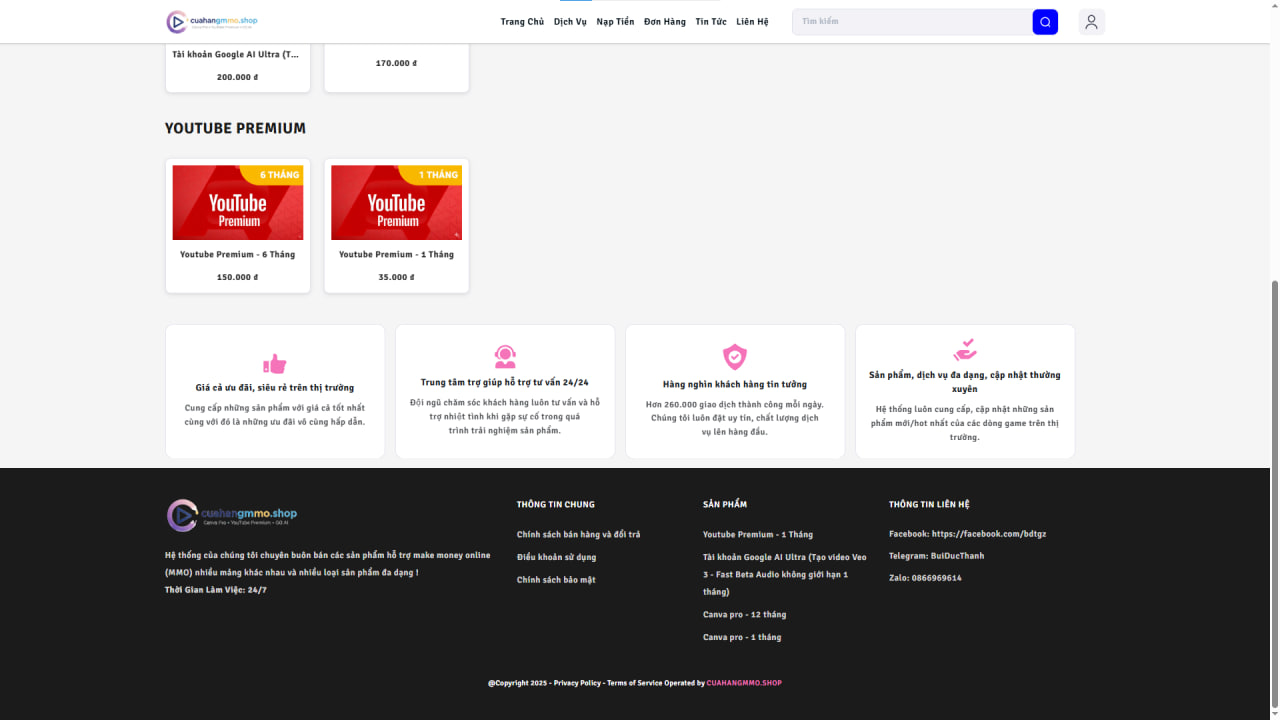Open the Trang Chủ menu item
The width and height of the screenshot is (1280, 720).
click(522, 22)
